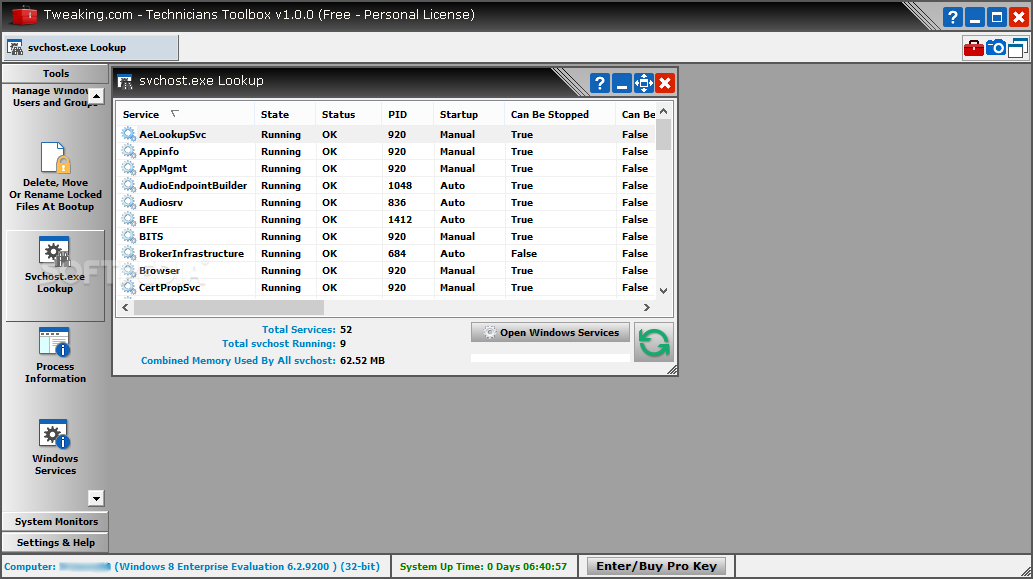Viewport: 1033px width, 579px height.
Task: Click the gear icon of Audiosrv row
Action: coord(129,202)
